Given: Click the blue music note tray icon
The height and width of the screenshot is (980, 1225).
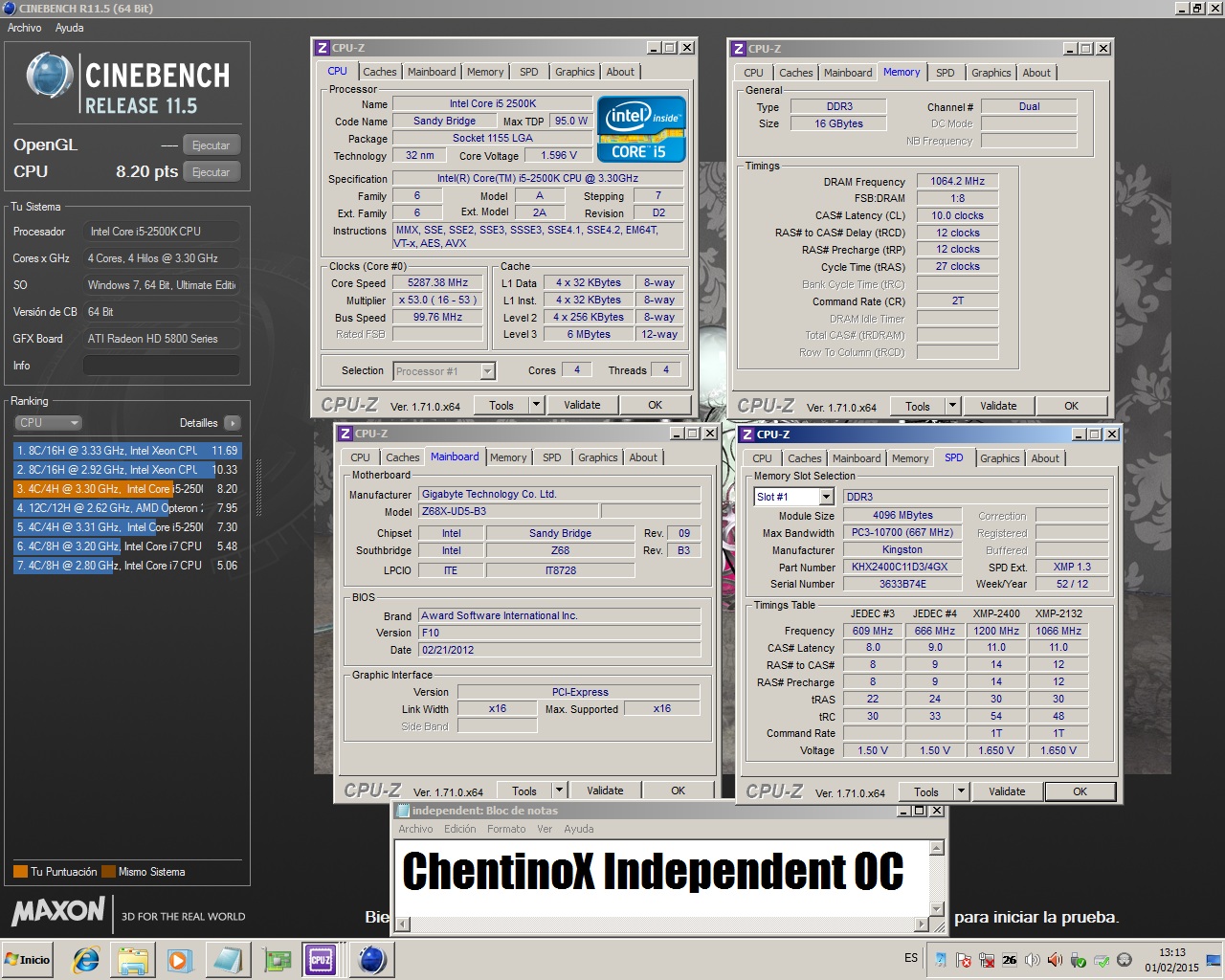Looking at the screenshot, I should (x=942, y=960).
